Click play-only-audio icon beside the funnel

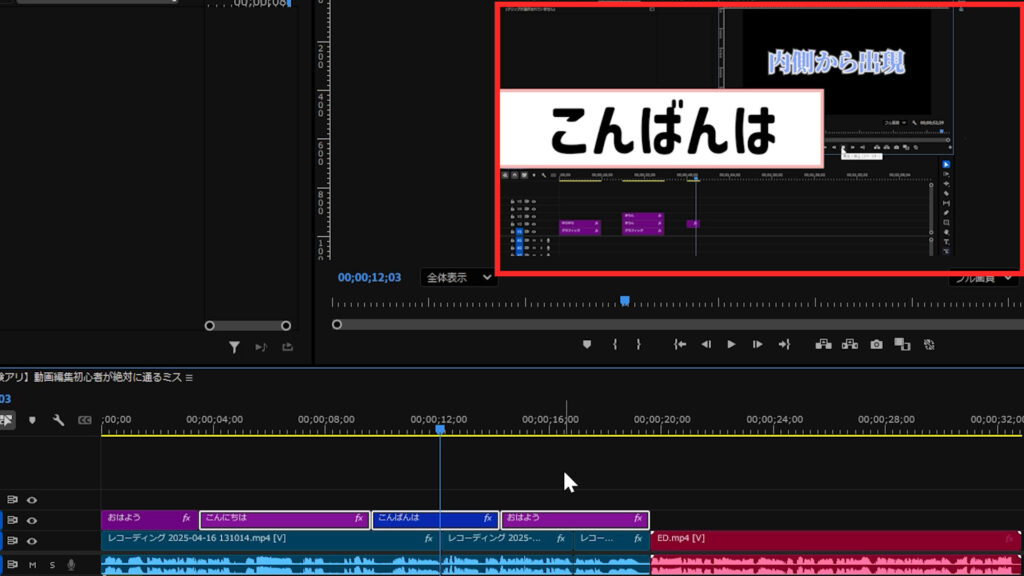261,347
